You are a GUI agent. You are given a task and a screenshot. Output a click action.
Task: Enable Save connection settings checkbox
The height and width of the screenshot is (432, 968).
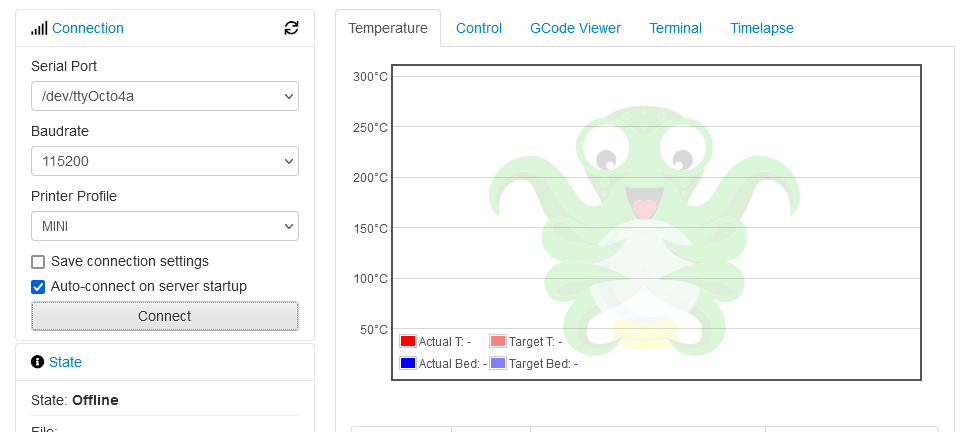coord(38,262)
